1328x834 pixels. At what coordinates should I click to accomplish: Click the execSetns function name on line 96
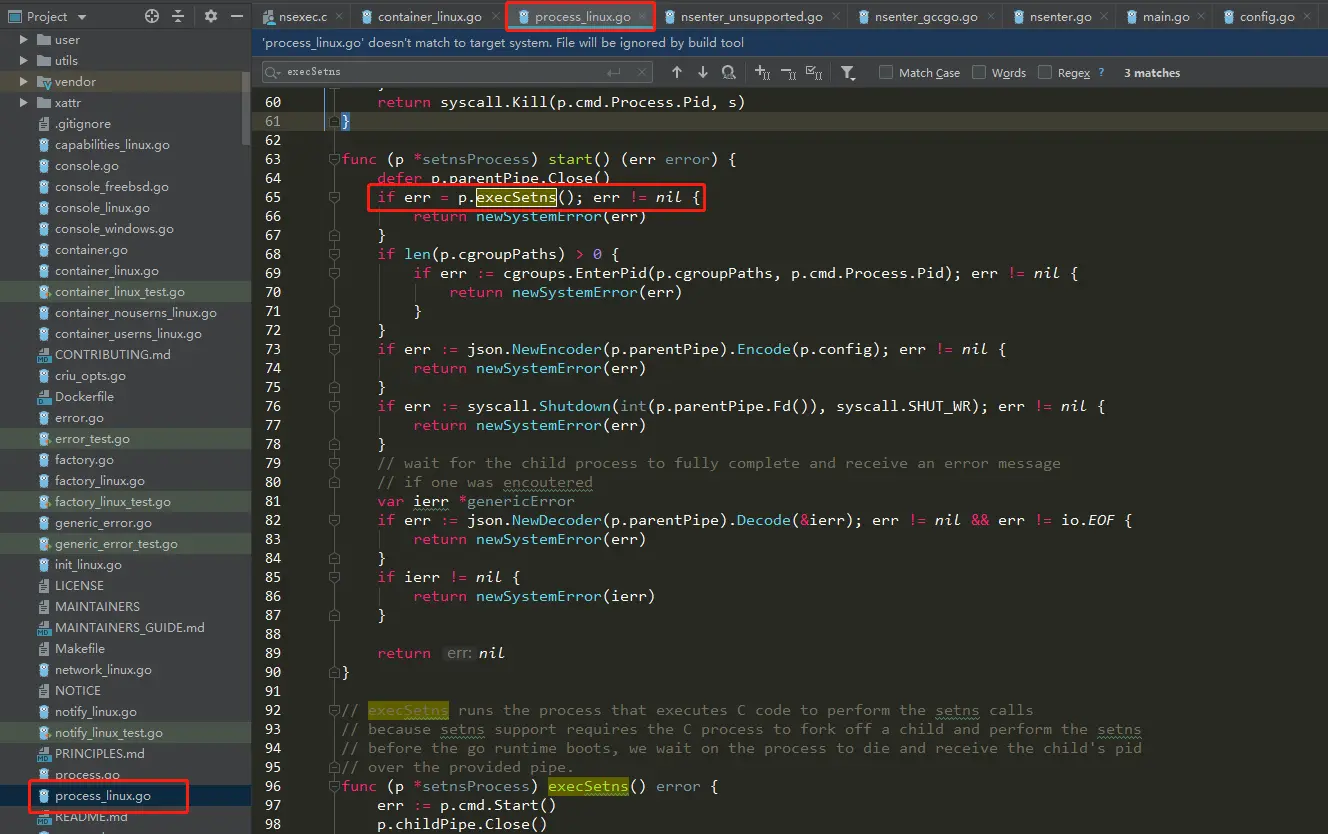(x=588, y=786)
